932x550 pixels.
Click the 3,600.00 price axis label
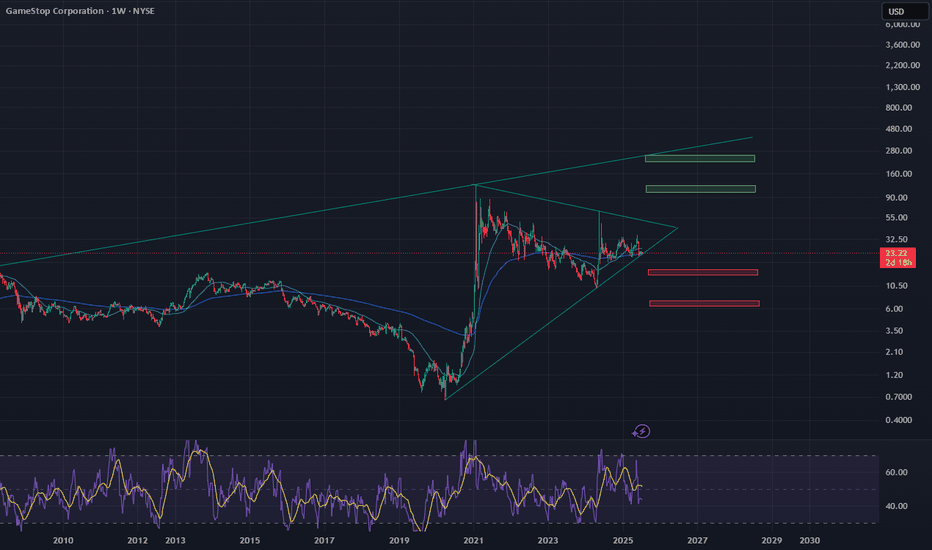click(x=902, y=45)
